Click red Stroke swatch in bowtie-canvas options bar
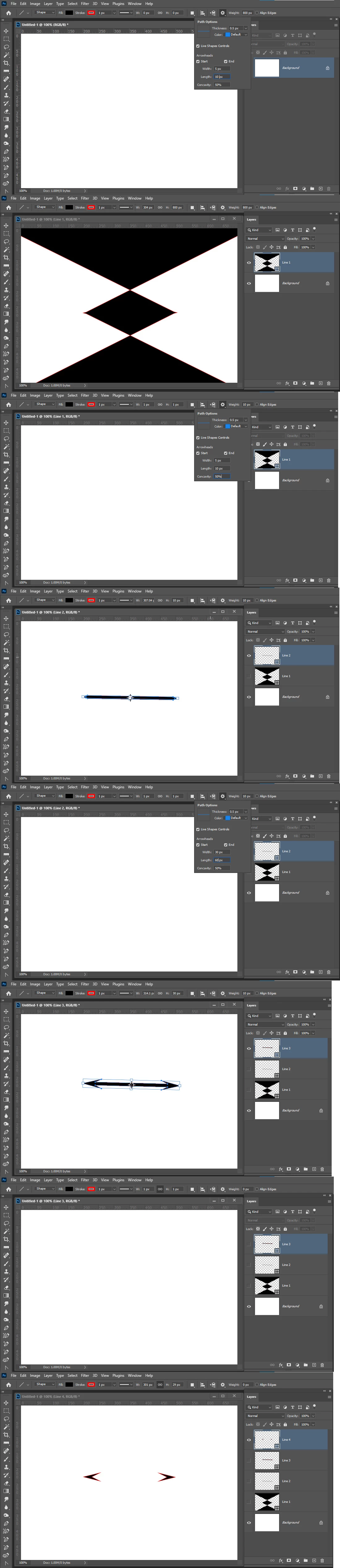This screenshot has width=340, height=1568. [91, 208]
